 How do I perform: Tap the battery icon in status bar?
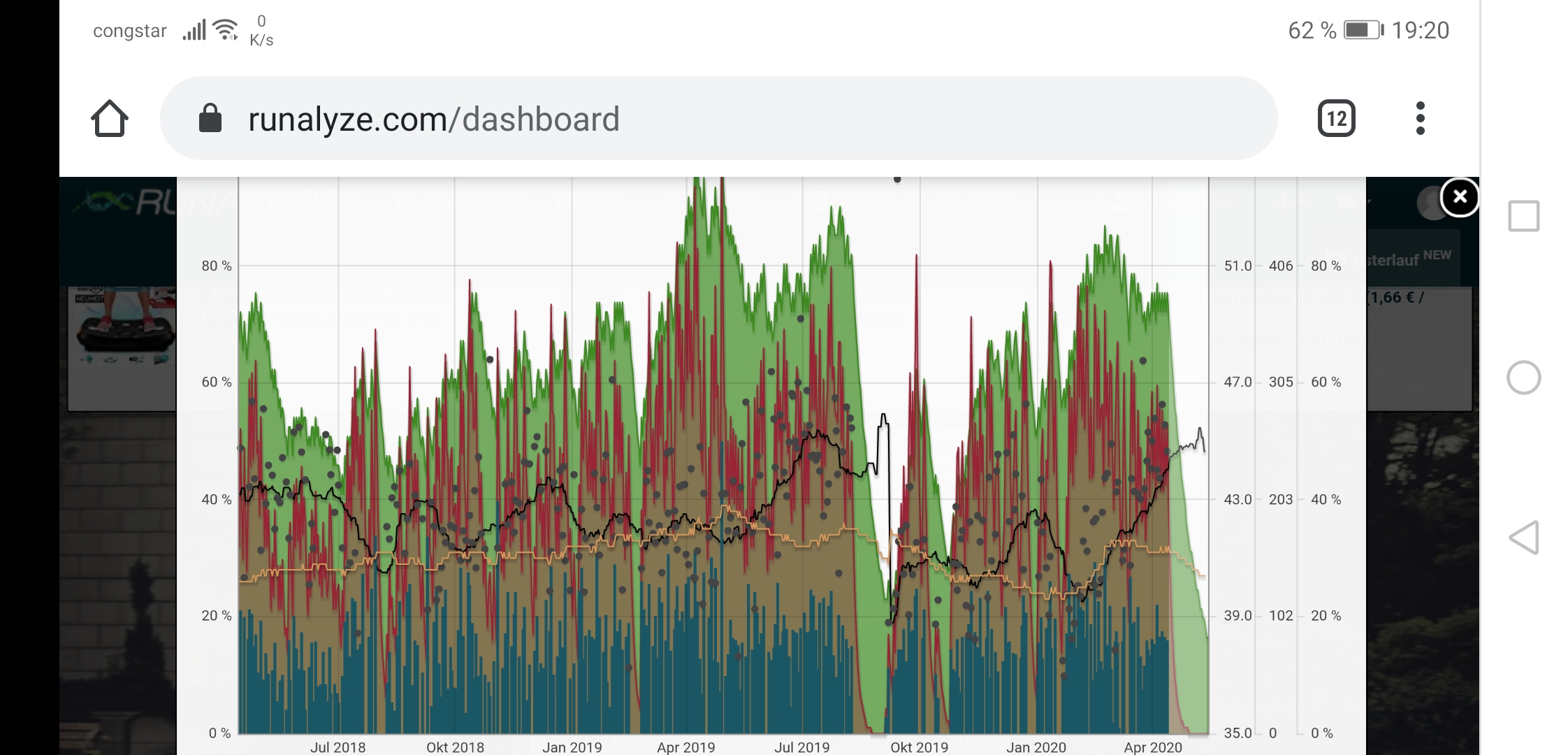pyautogui.click(x=1363, y=30)
